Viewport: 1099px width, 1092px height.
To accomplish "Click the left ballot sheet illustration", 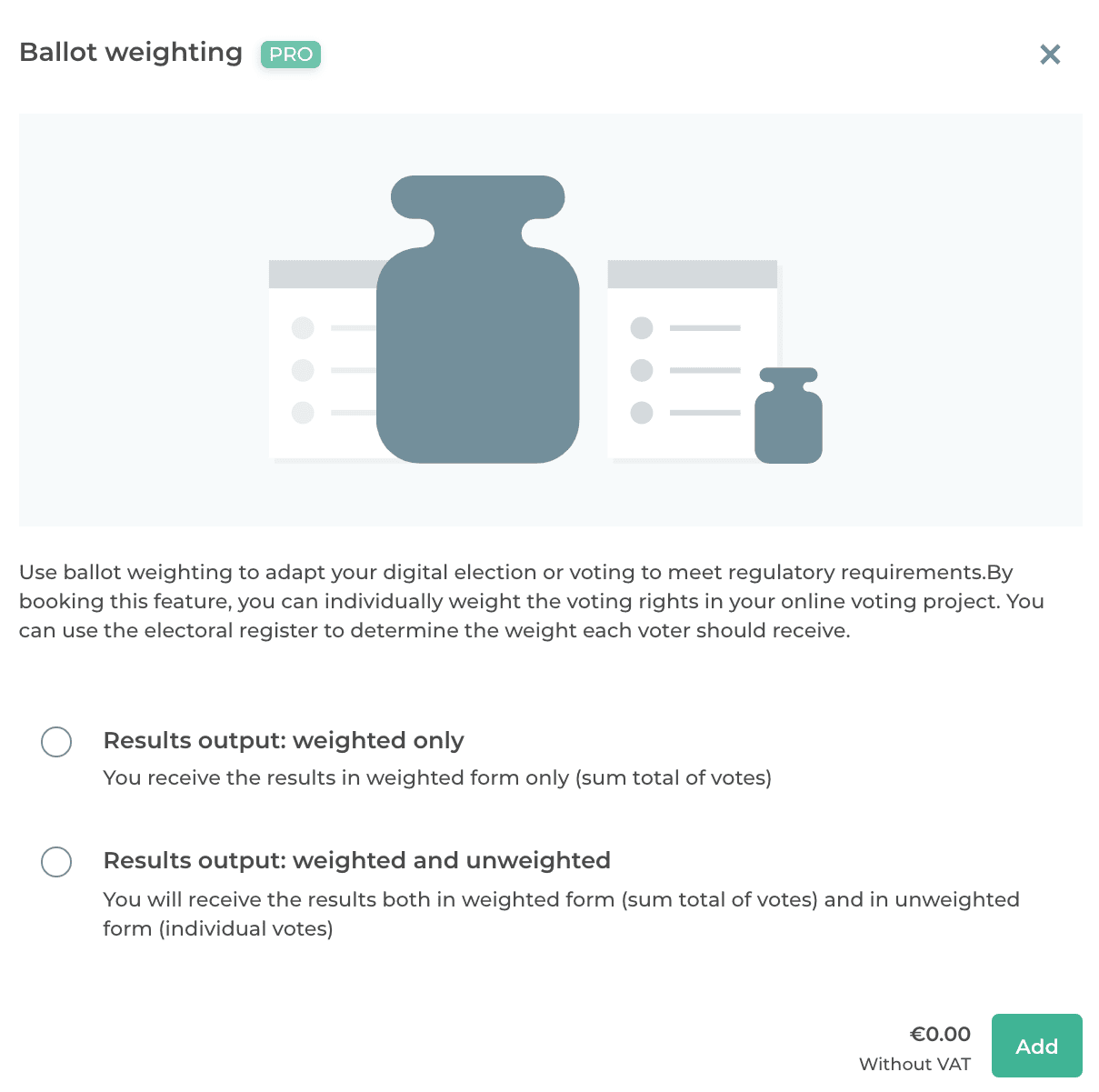I will [x=320, y=364].
